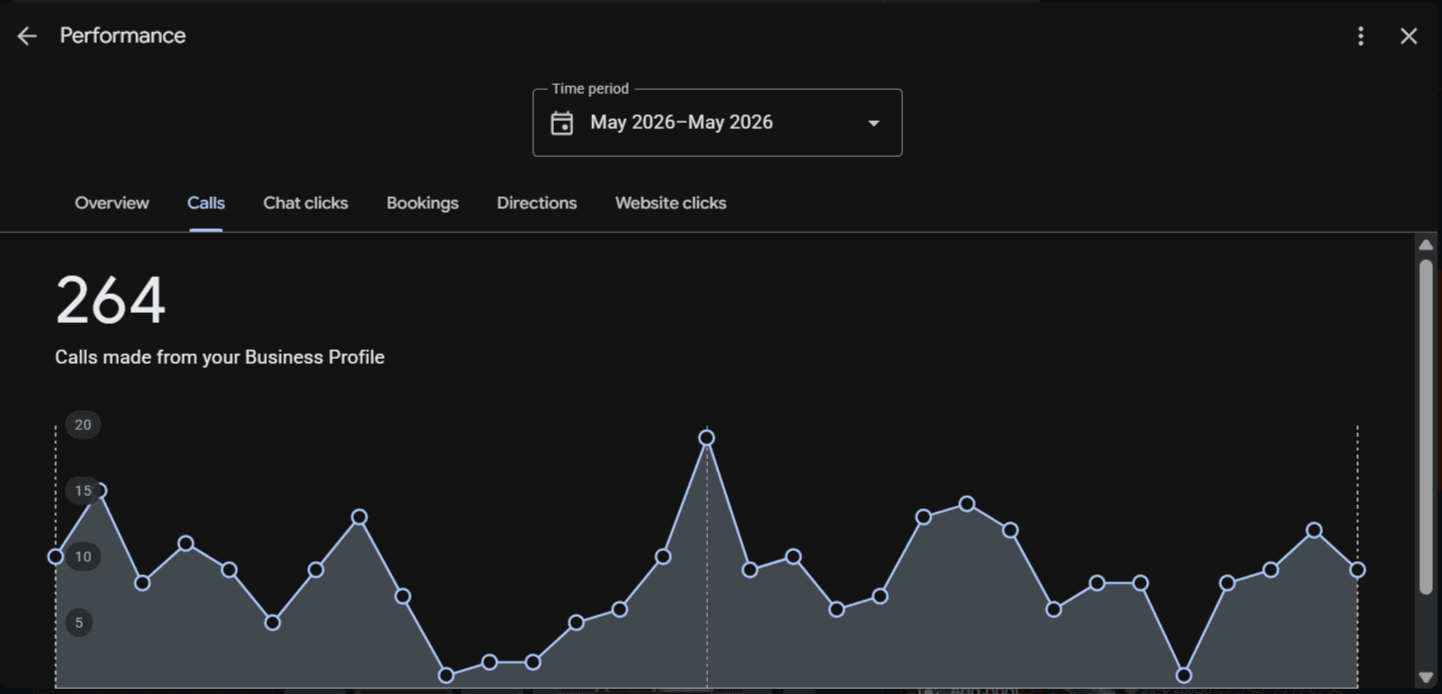Go to the Bookings tab
The height and width of the screenshot is (694, 1442).
point(422,203)
